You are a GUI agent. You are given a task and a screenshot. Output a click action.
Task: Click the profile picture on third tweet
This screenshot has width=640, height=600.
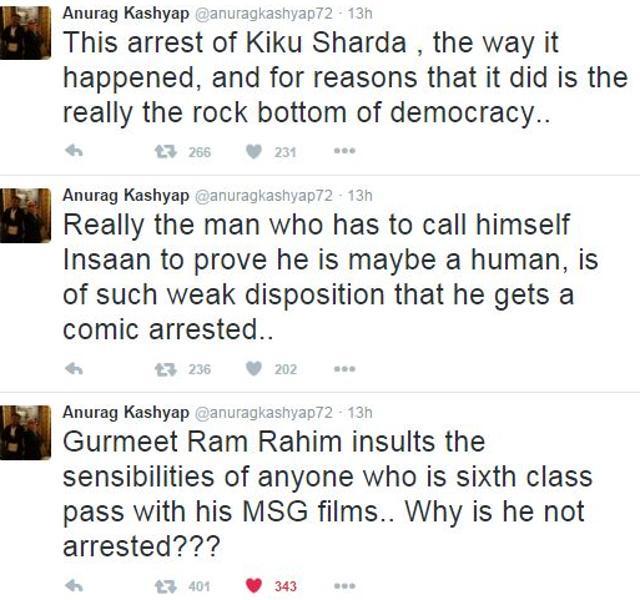tap(25, 431)
